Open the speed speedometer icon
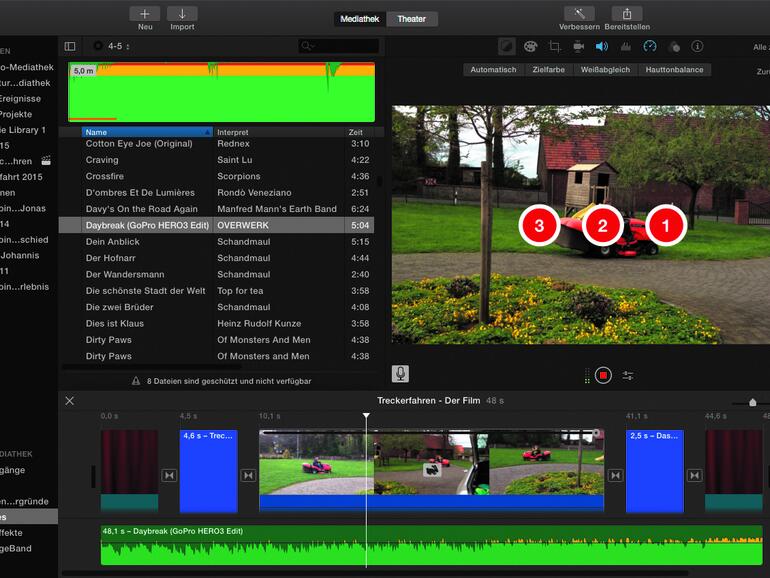The image size is (770, 578). click(x=650, y=46)
